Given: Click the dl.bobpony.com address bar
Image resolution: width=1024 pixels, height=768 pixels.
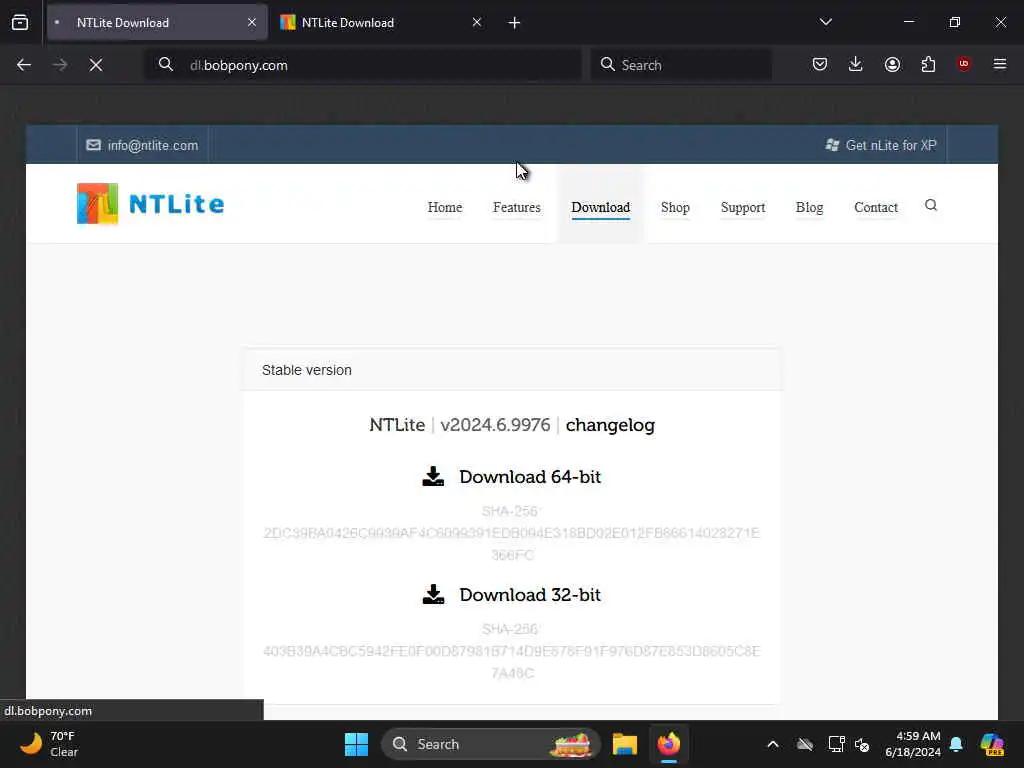Looking at the screenshot, I should 362,65.
